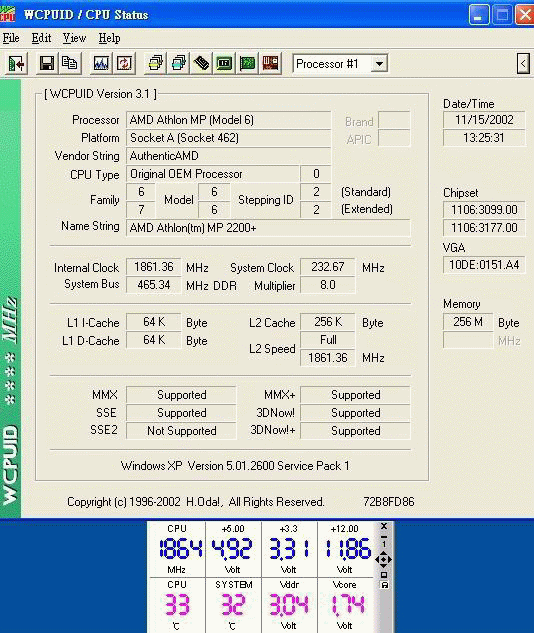Click the L2 Speed 'Full' field

tap(328, 340)
